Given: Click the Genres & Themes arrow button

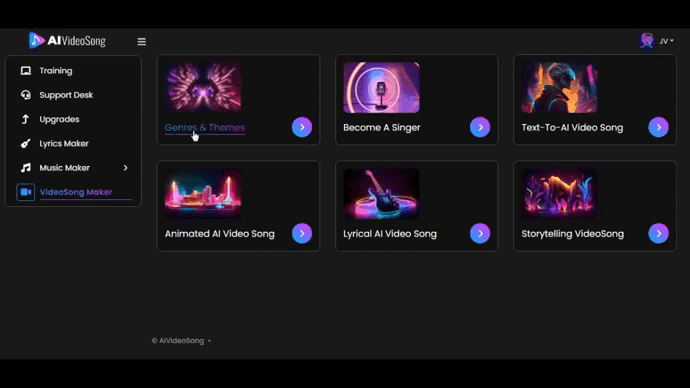Looking at the screenshot, I should tap(302, 127).
